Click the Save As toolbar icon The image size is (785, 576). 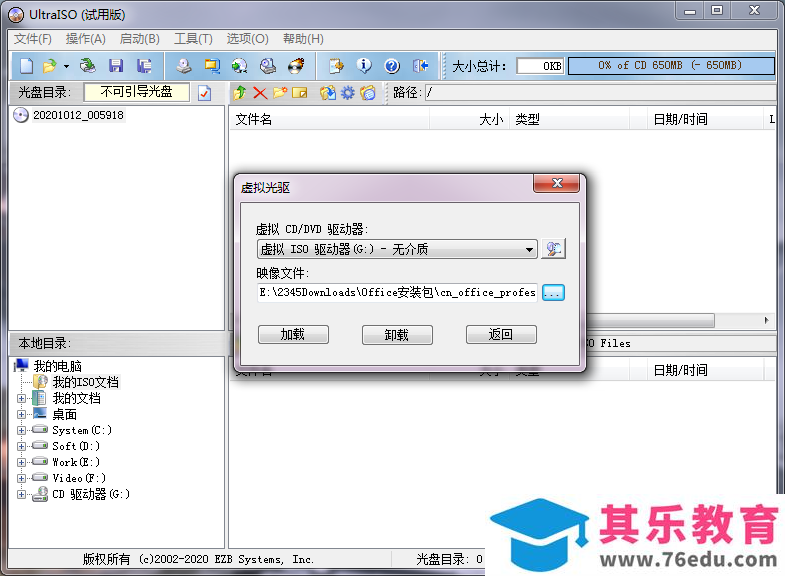coord(144,66)
